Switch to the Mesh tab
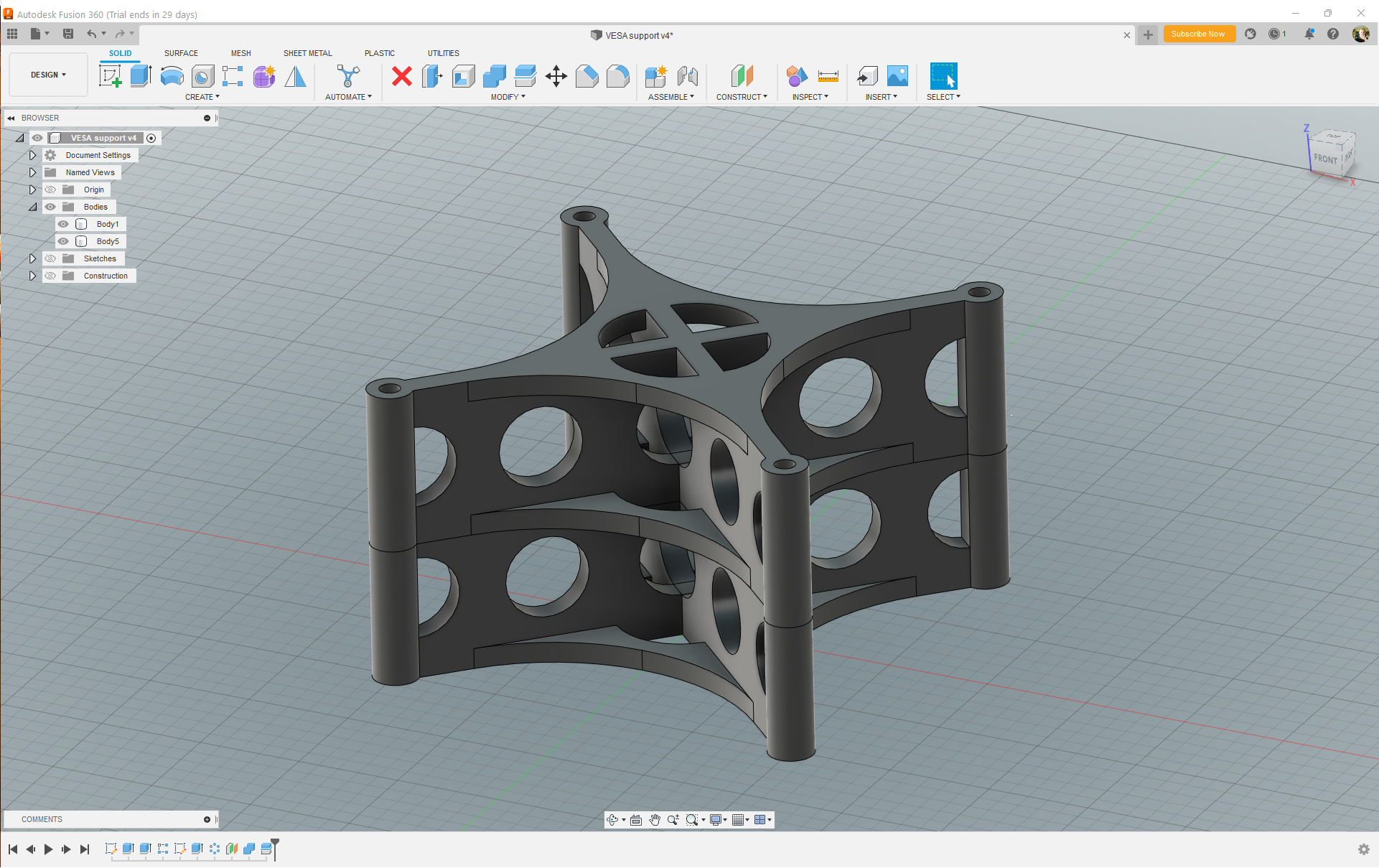 [240, 52]
